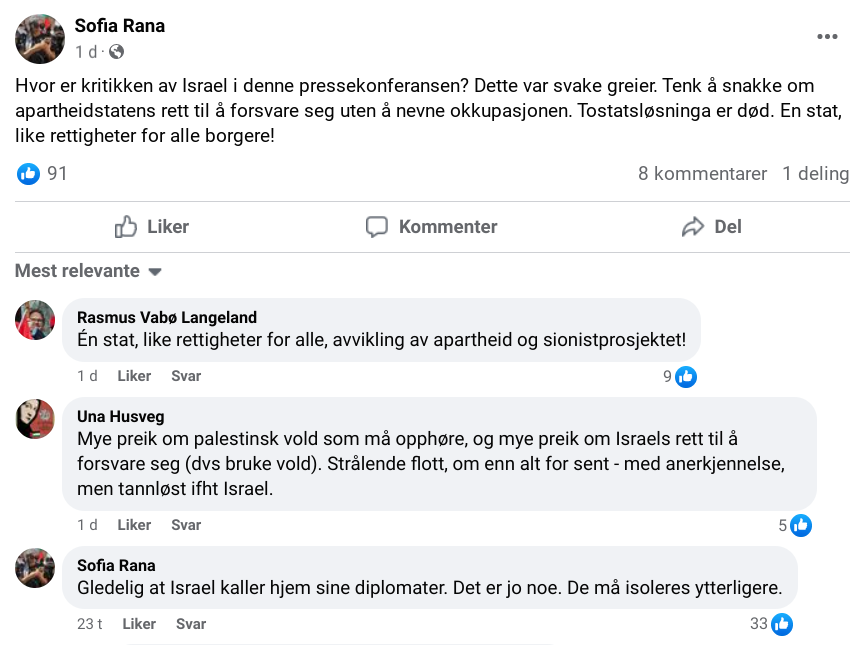Open the post options three-dot menu
Image resolution: width=867 pixels, height=645 pixels.
click(x=827, y=37)
